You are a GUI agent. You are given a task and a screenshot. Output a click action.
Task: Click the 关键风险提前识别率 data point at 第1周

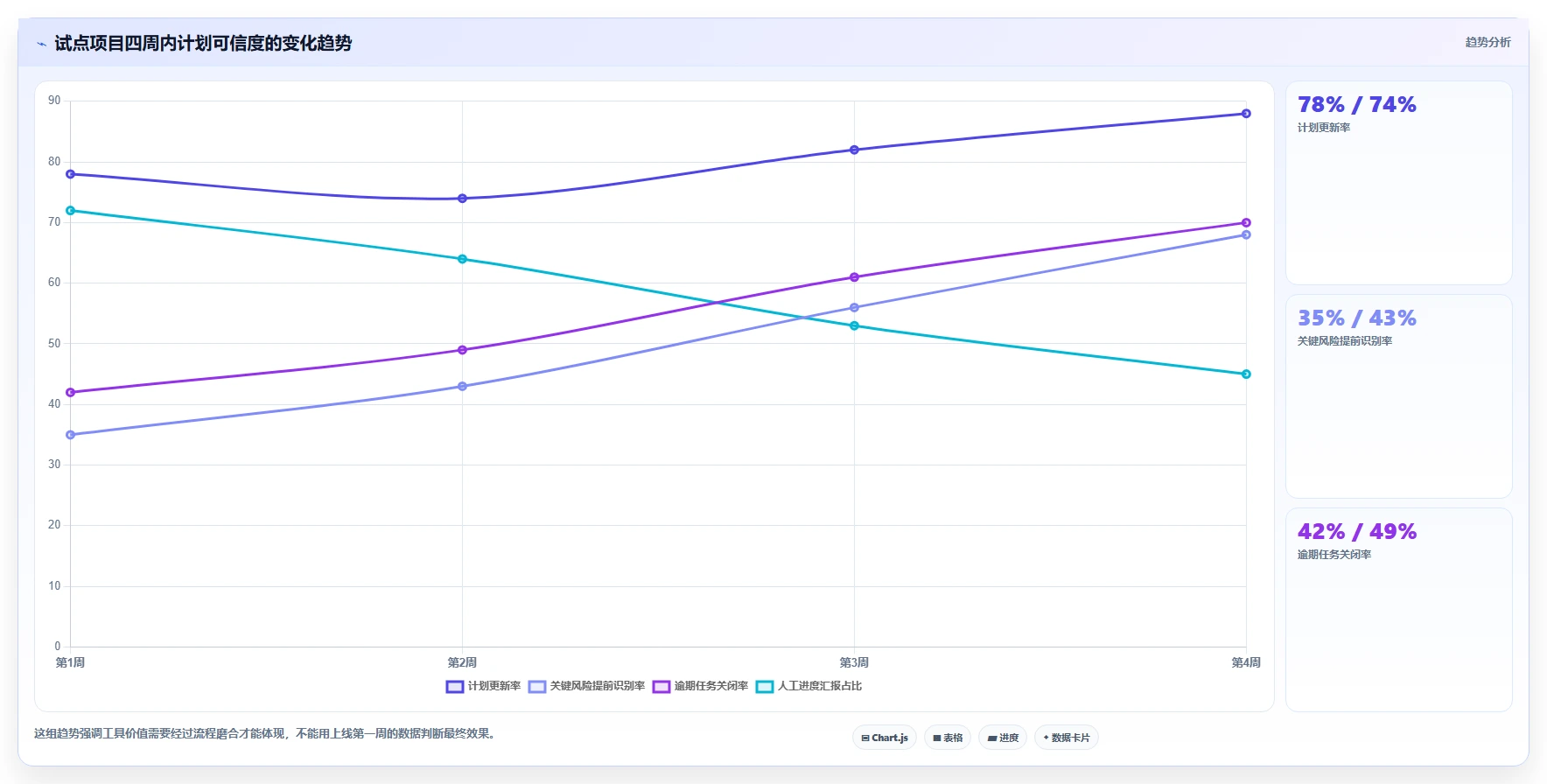(x=70, y=435)
